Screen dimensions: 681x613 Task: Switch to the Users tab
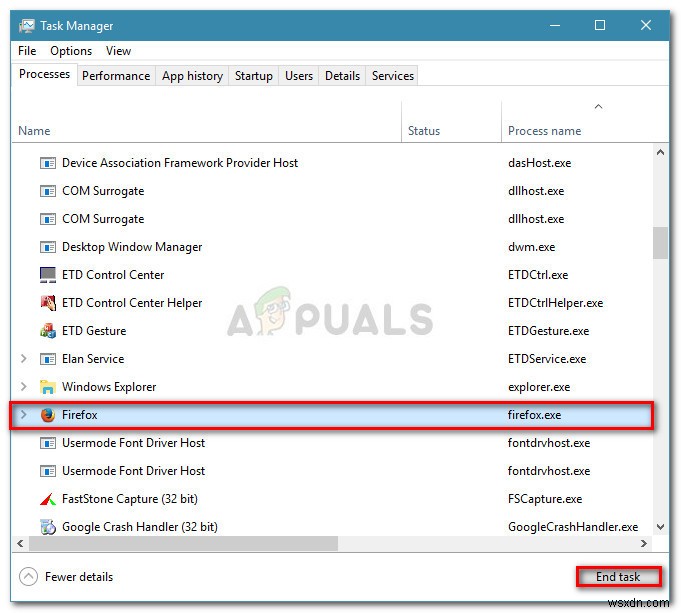299,76
